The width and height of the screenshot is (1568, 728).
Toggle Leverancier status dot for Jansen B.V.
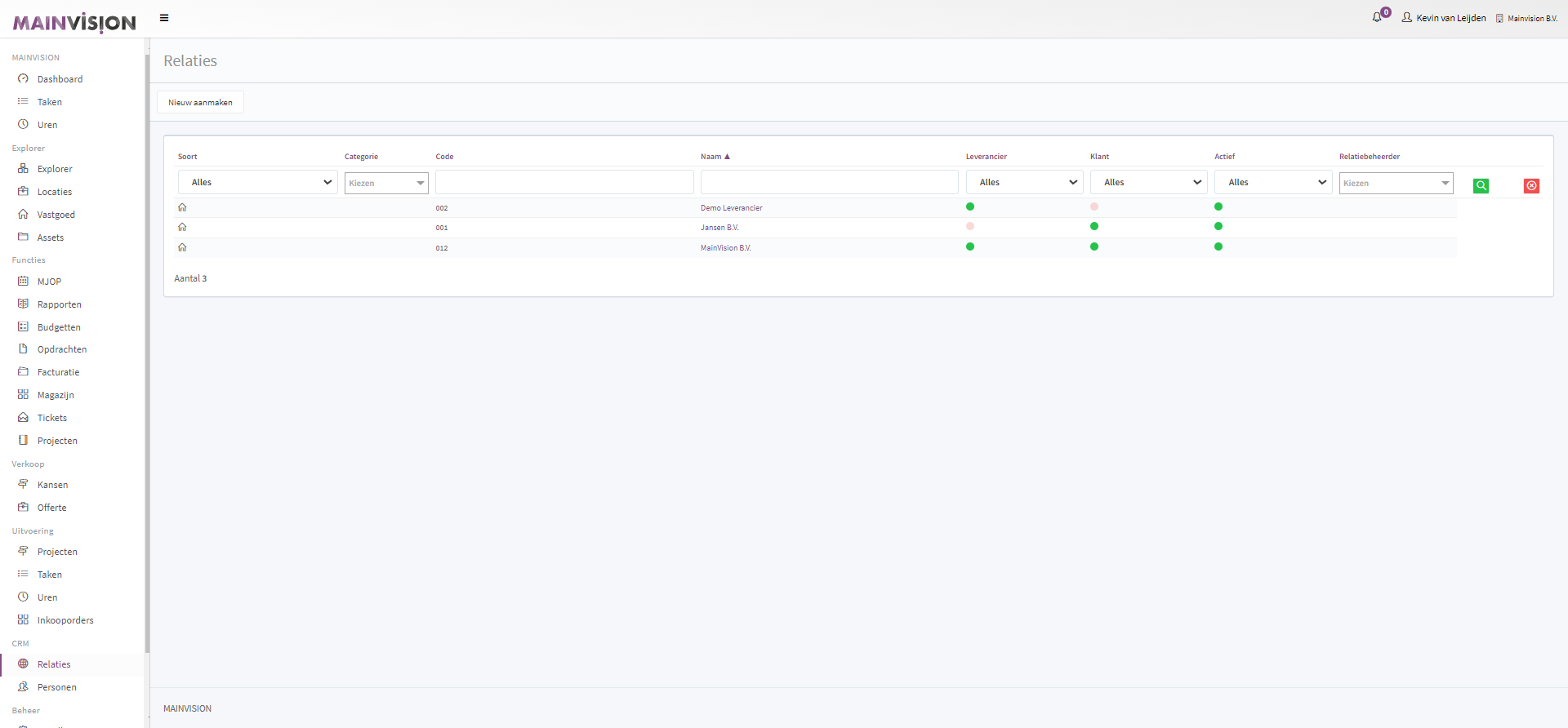point(970,226)
